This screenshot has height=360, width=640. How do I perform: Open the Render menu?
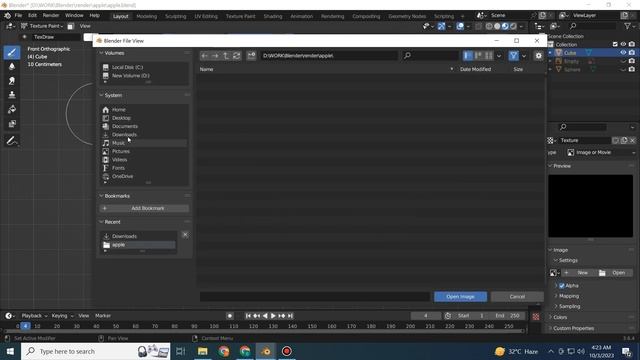pos(51,16)
